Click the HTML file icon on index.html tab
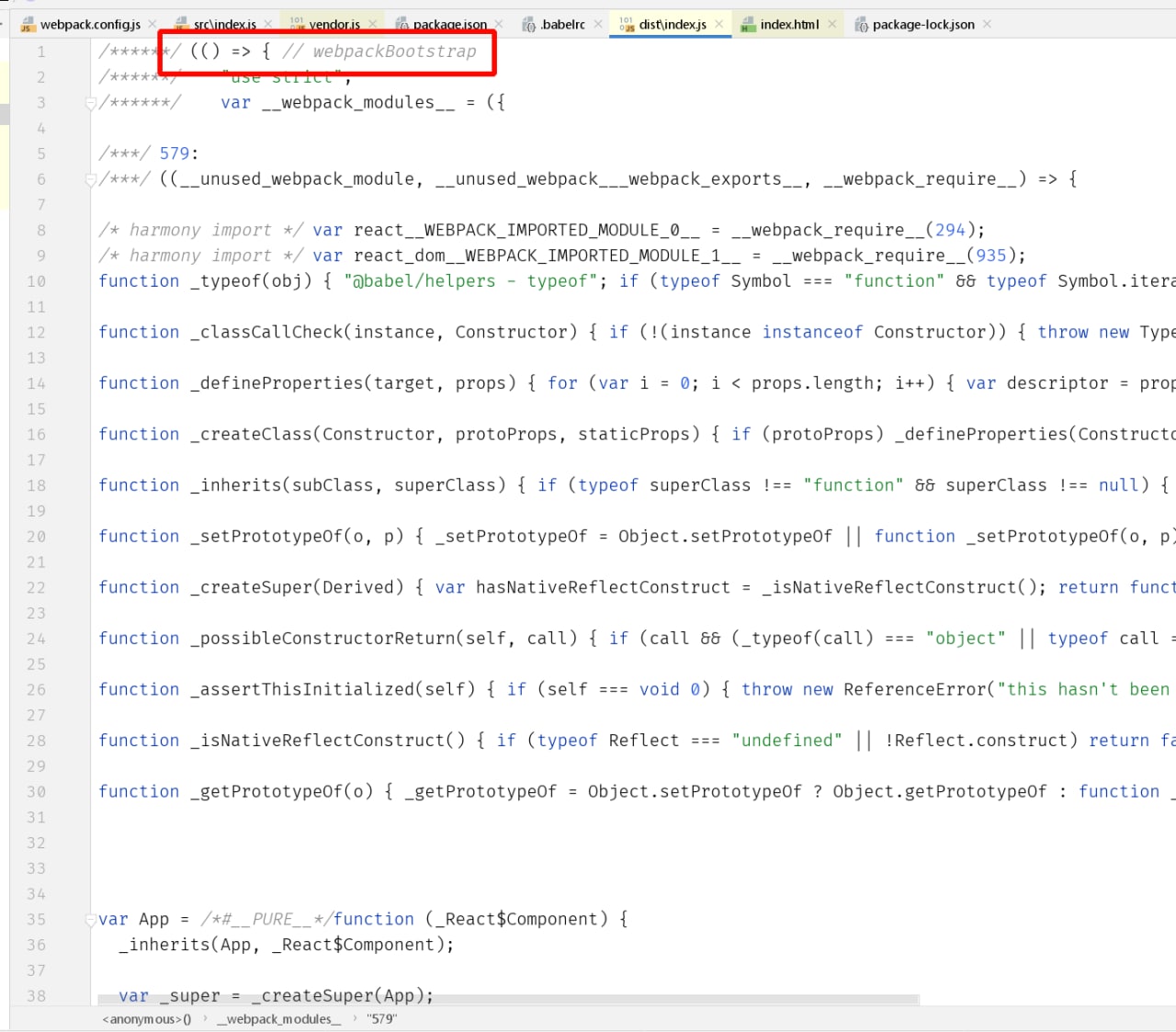Image resolution: width=1176 pixels, height=1032 pixels. point(748,25)
